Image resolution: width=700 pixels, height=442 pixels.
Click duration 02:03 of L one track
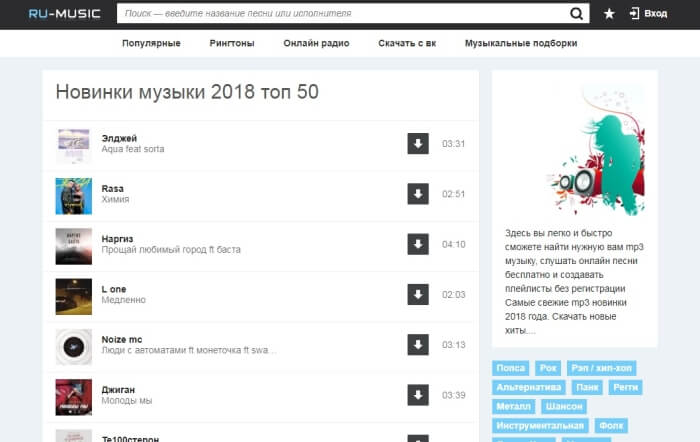[454, 295]
